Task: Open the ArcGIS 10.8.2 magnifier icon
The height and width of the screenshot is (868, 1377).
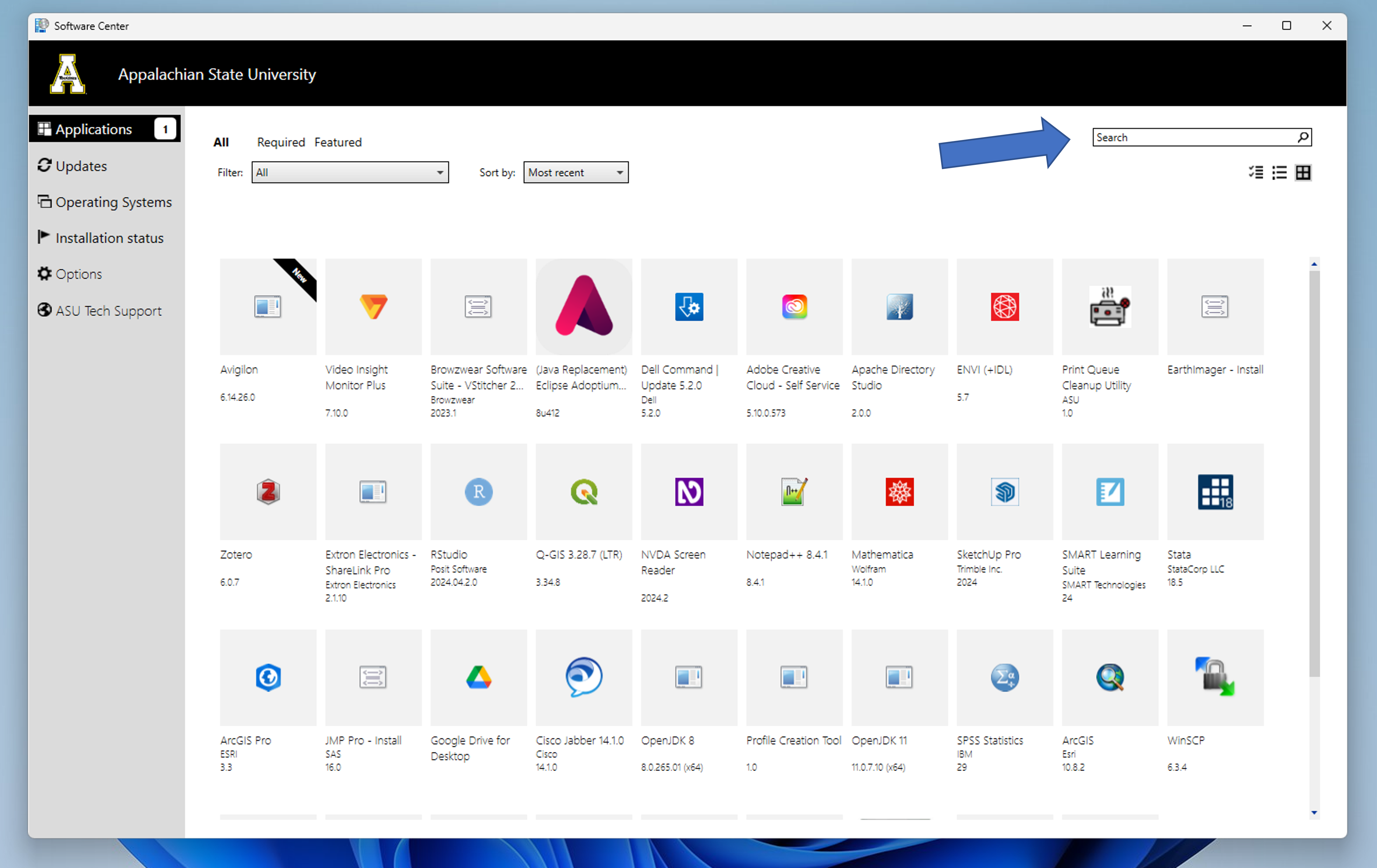Action: click(x=1110, y=678)
